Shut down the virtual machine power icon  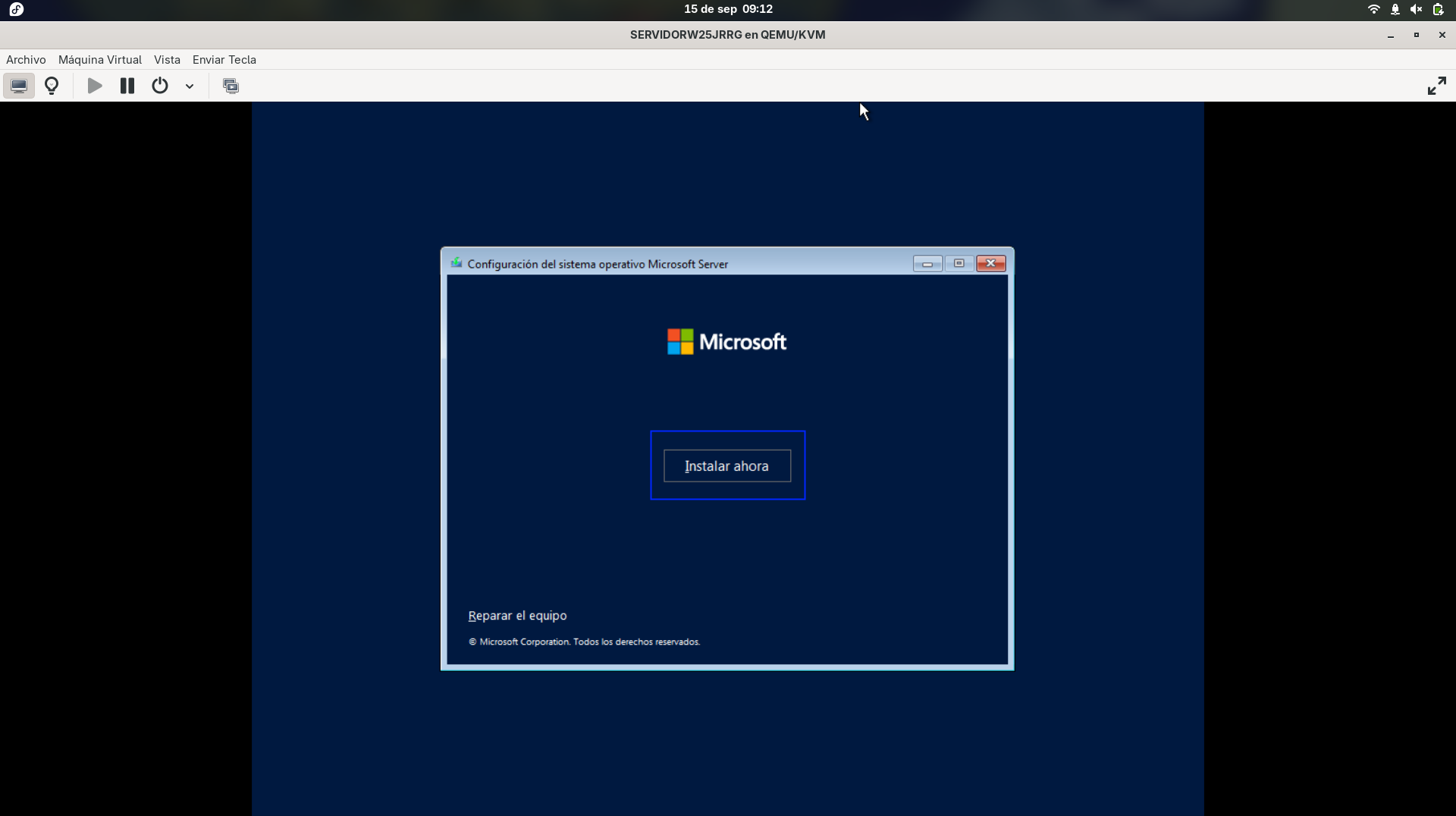pos(160,86)
